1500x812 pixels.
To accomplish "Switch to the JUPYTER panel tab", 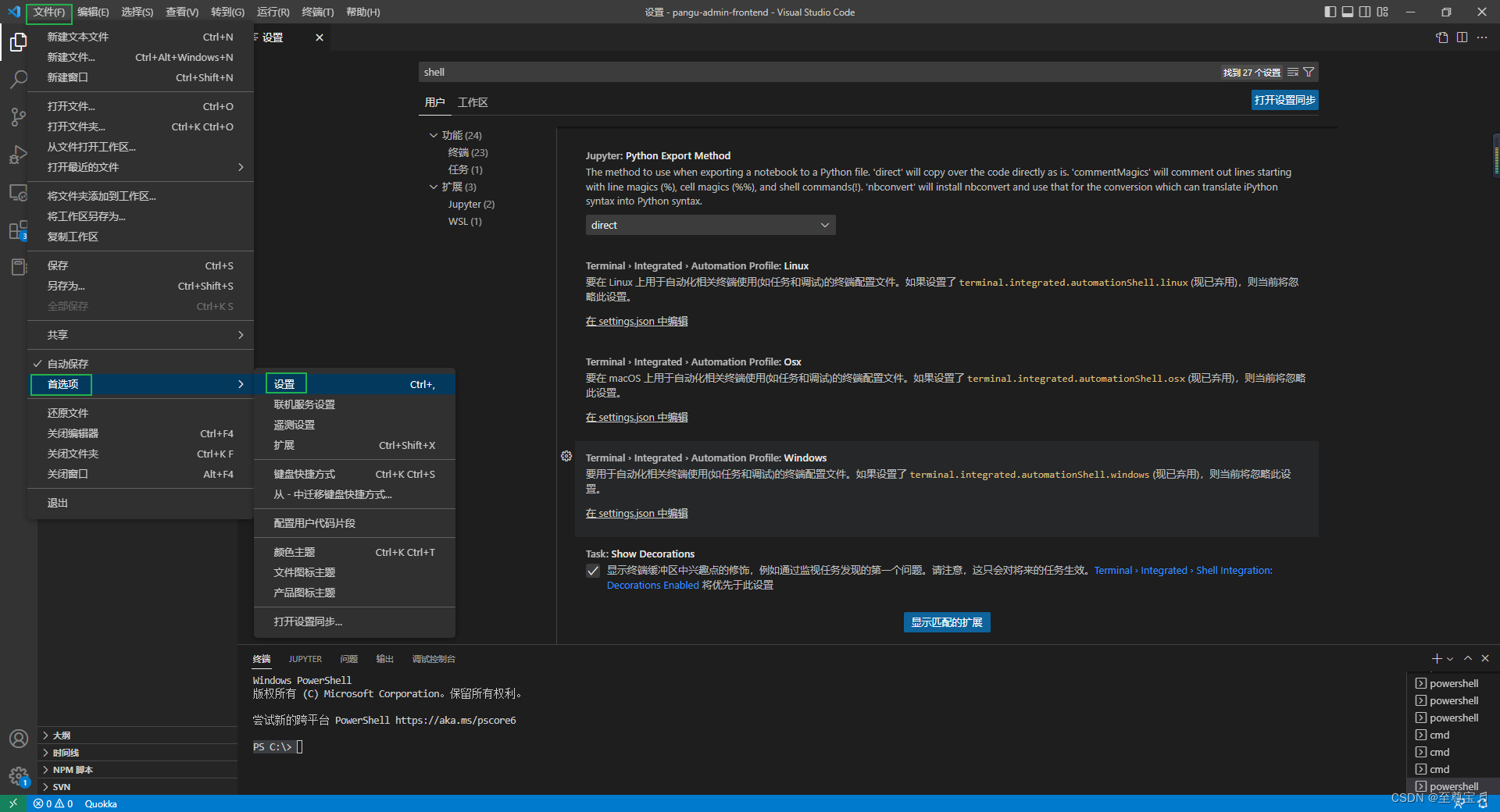I will (305, 659).
